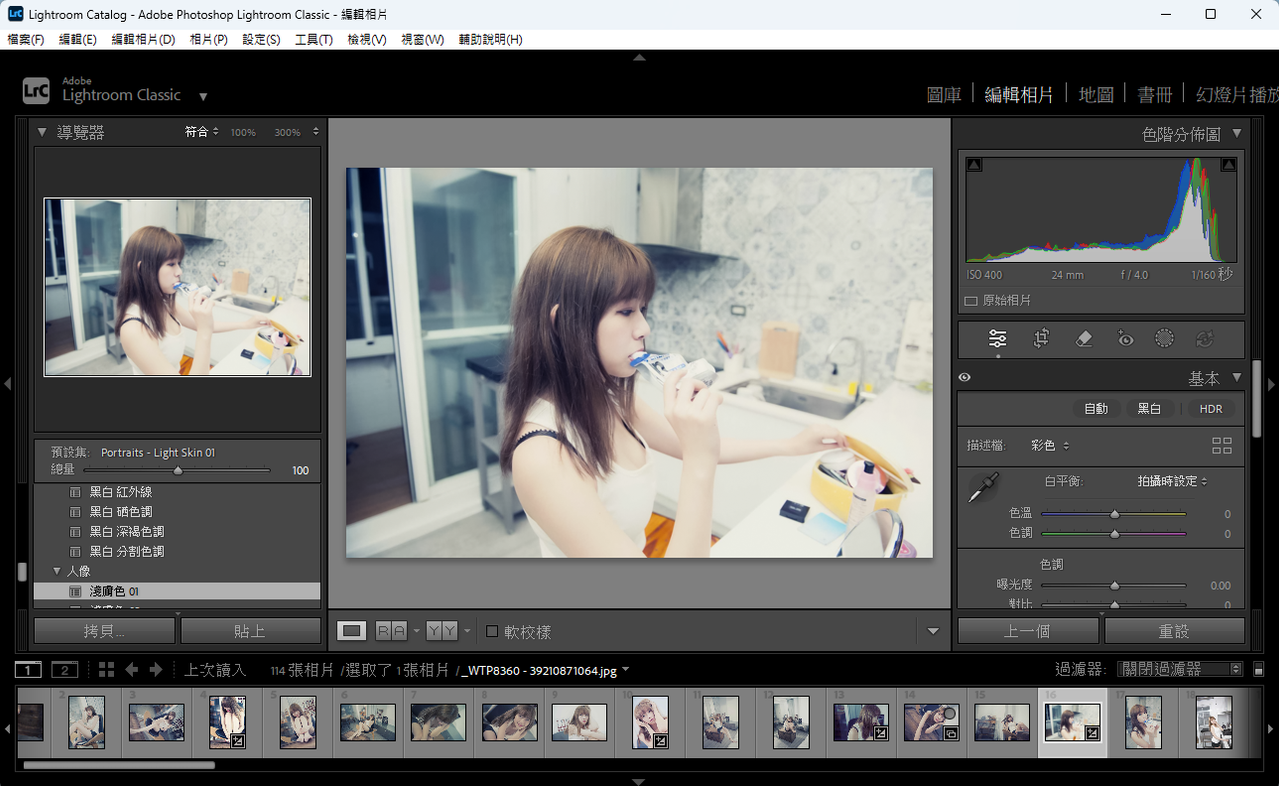Enable the 軟校樣 soft proofing checkbox

click(x=492, y=632)
